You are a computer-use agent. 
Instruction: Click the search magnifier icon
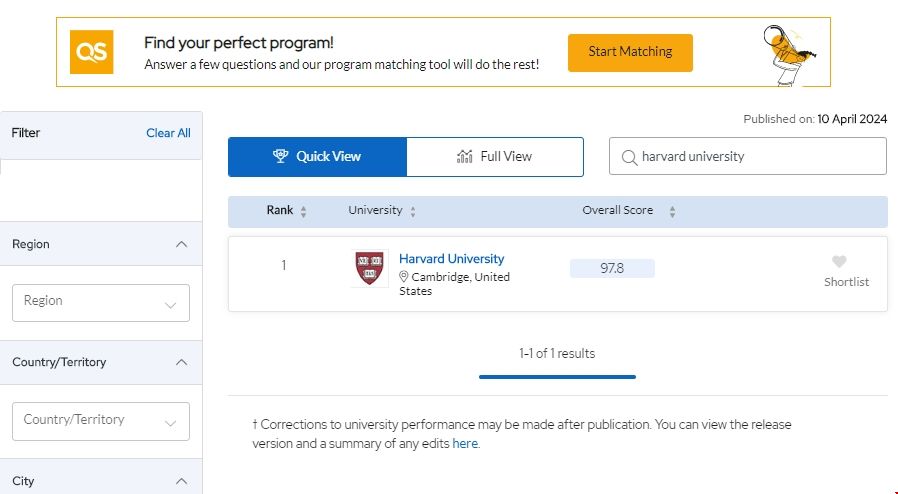629,157
